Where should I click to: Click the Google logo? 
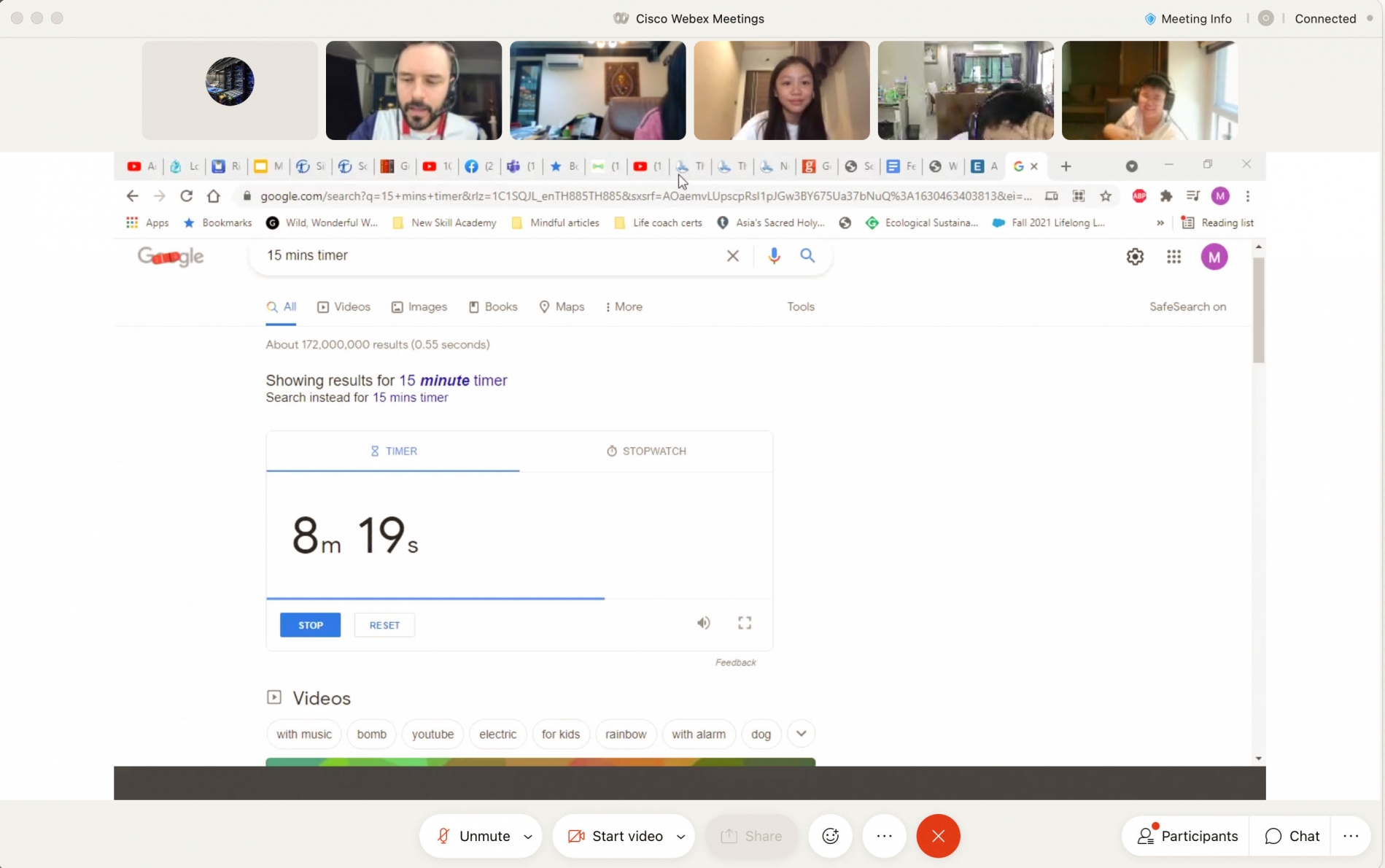(171, 257)
